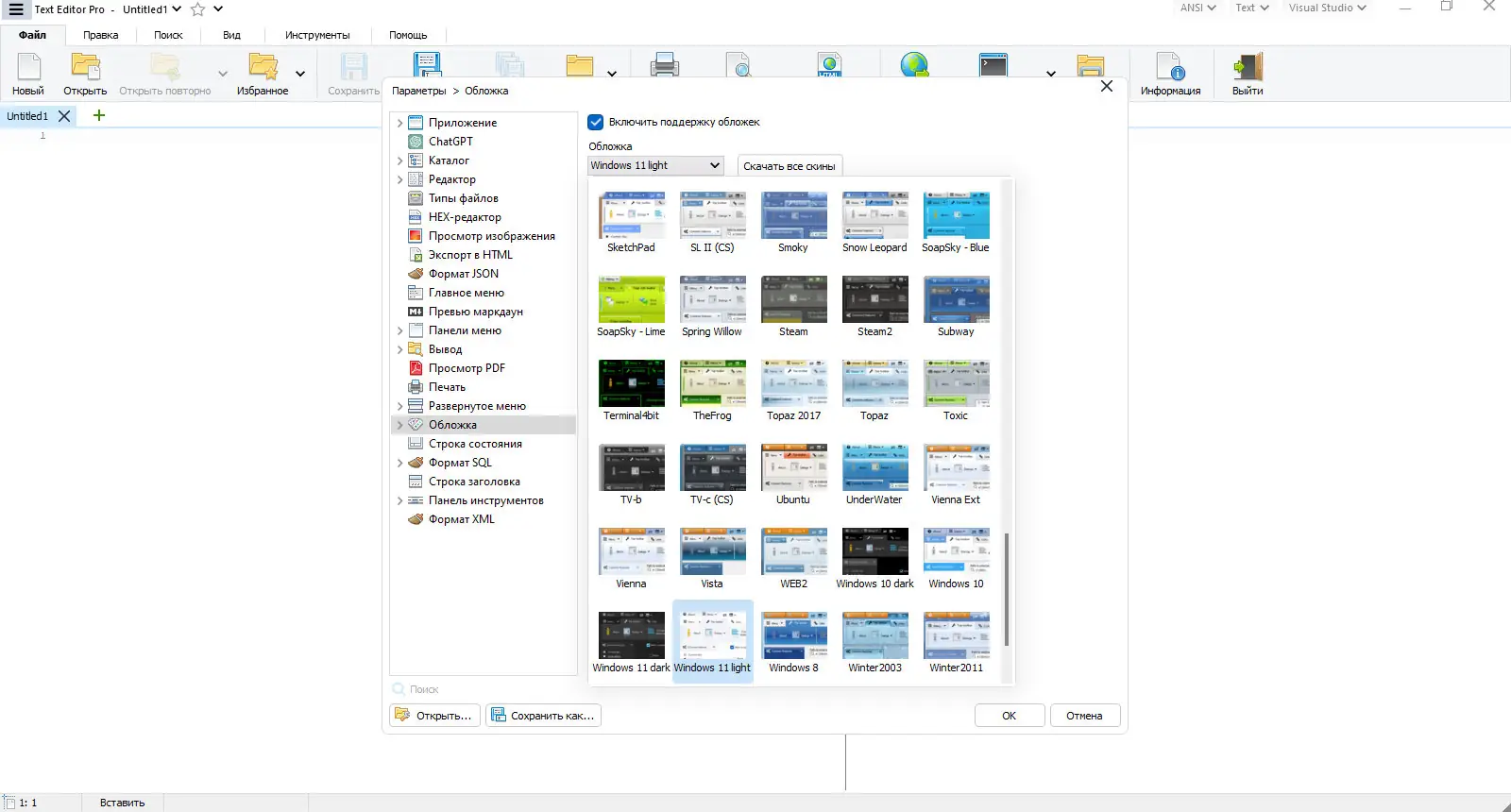1511x812 pixels.
Task: Click the hamburger menu icon in title bar
Action: pos(16,9)
